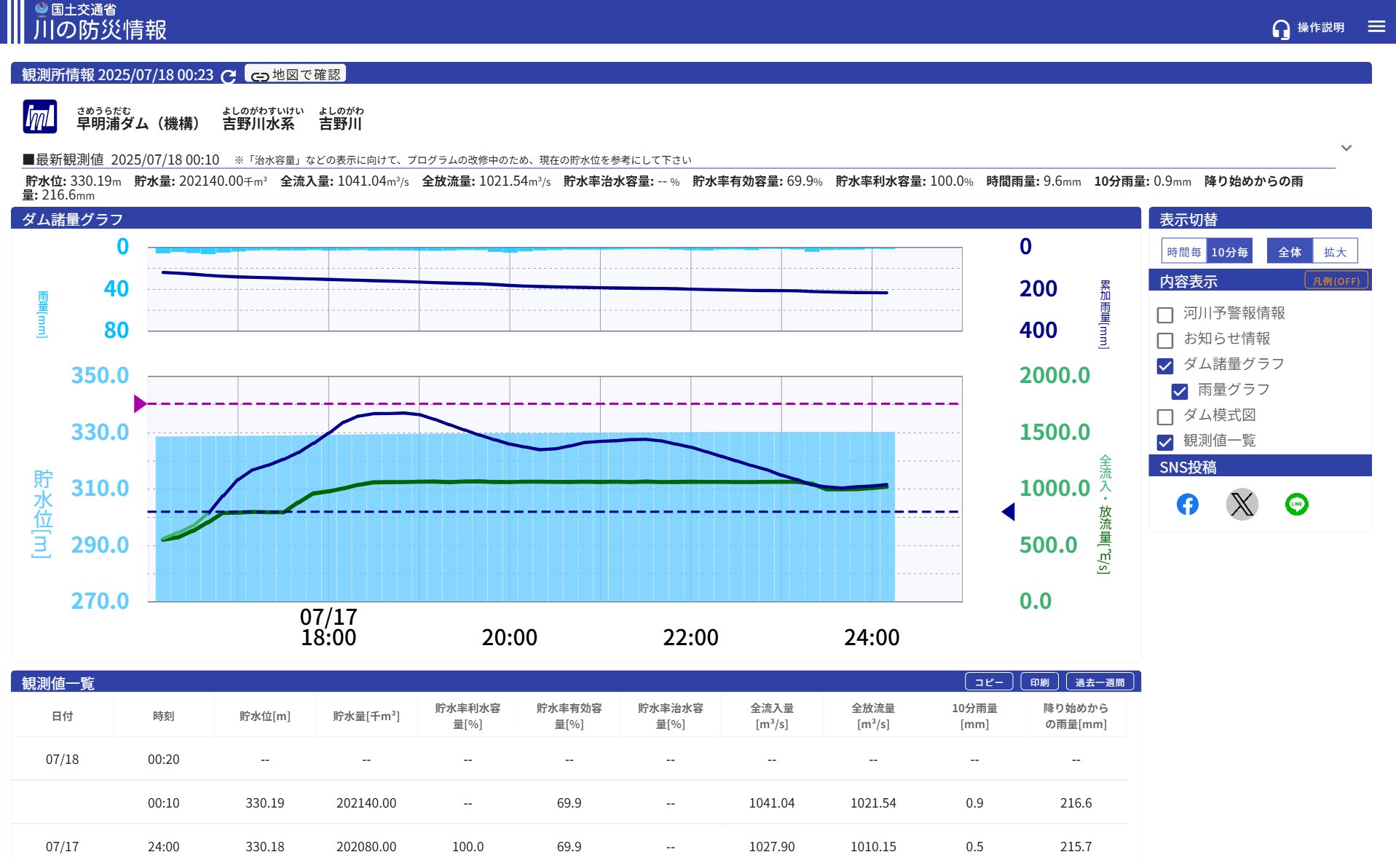Click the 全放流量 column header
Image resolution: width=1396 pixels, height=868 pixels.
click(873, 716)
